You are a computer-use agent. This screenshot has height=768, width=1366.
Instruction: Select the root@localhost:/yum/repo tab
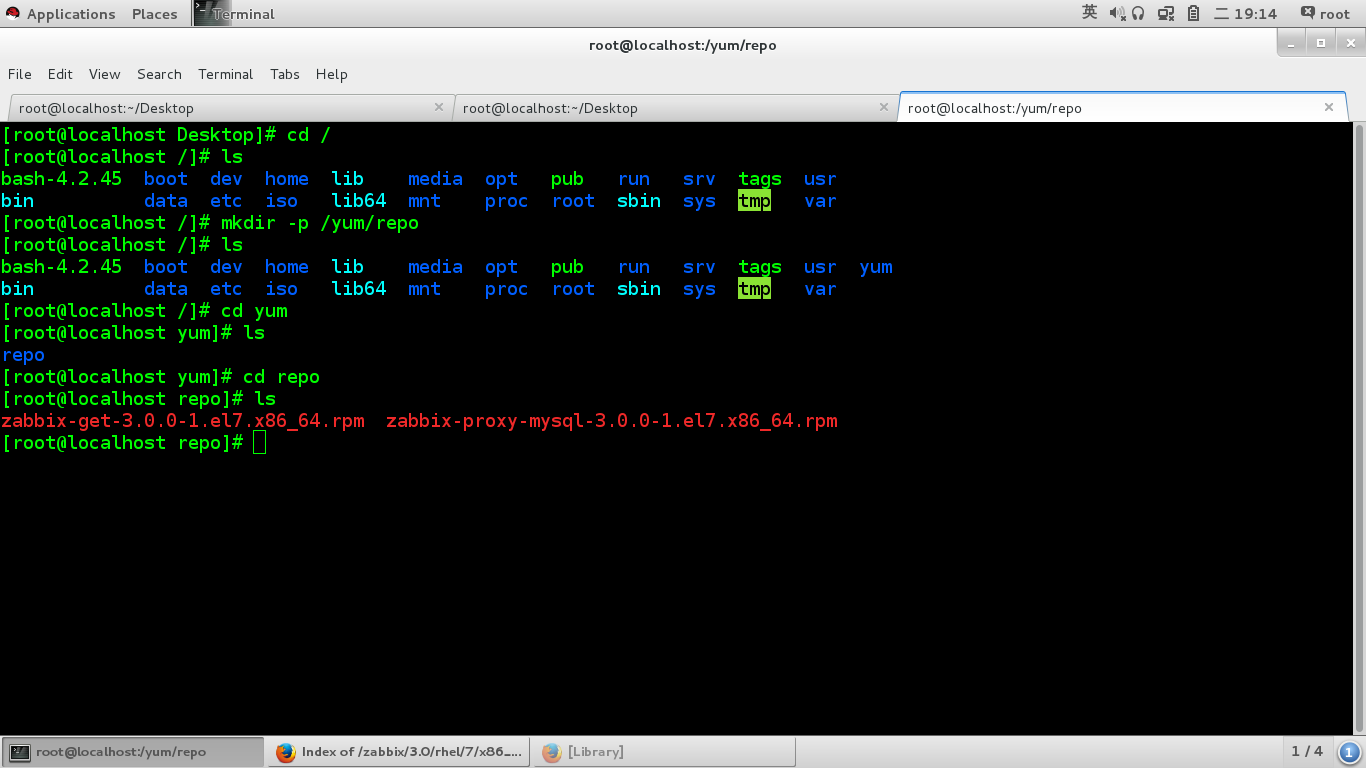1122,108
